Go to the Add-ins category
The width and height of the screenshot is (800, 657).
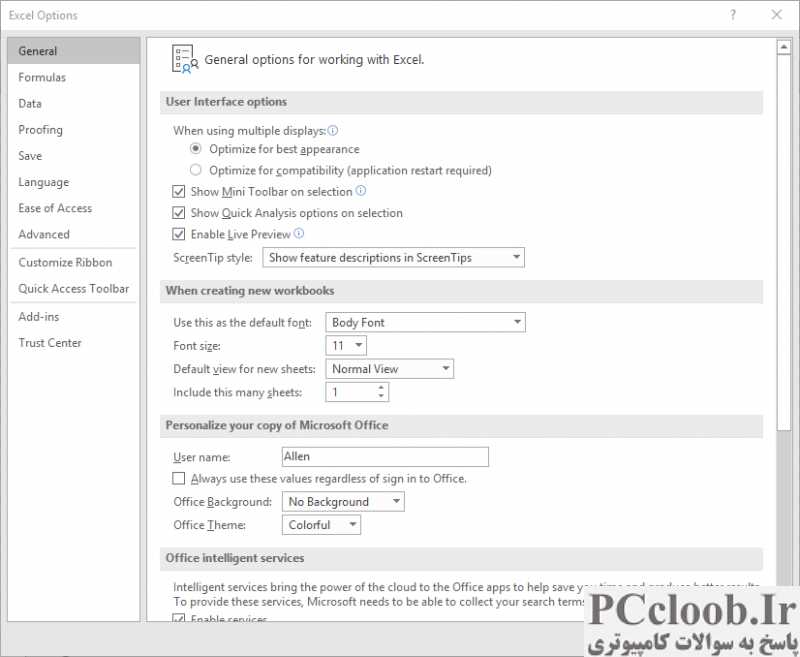(74, 317)
